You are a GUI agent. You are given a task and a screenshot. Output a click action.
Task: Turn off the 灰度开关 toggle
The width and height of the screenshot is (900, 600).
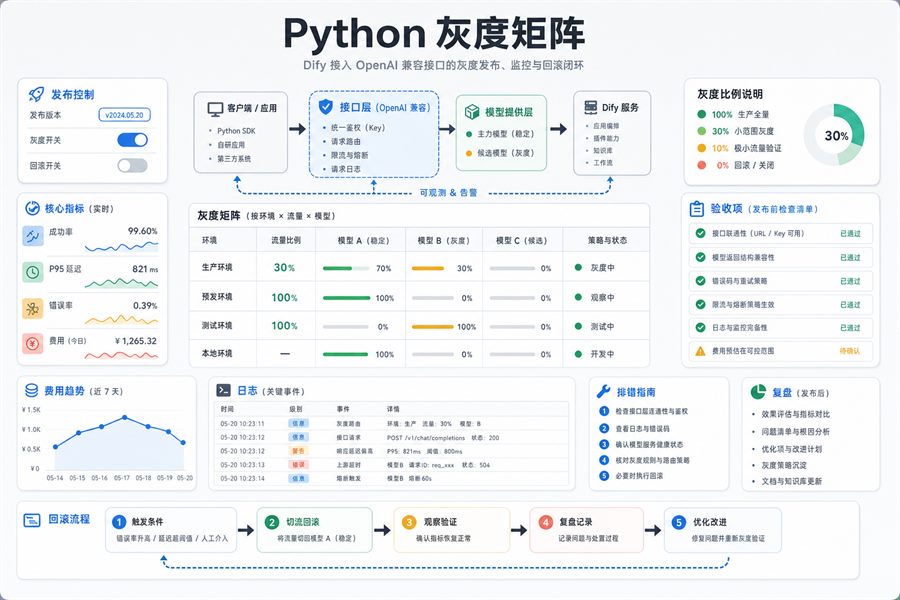click(x=133, y=140)
